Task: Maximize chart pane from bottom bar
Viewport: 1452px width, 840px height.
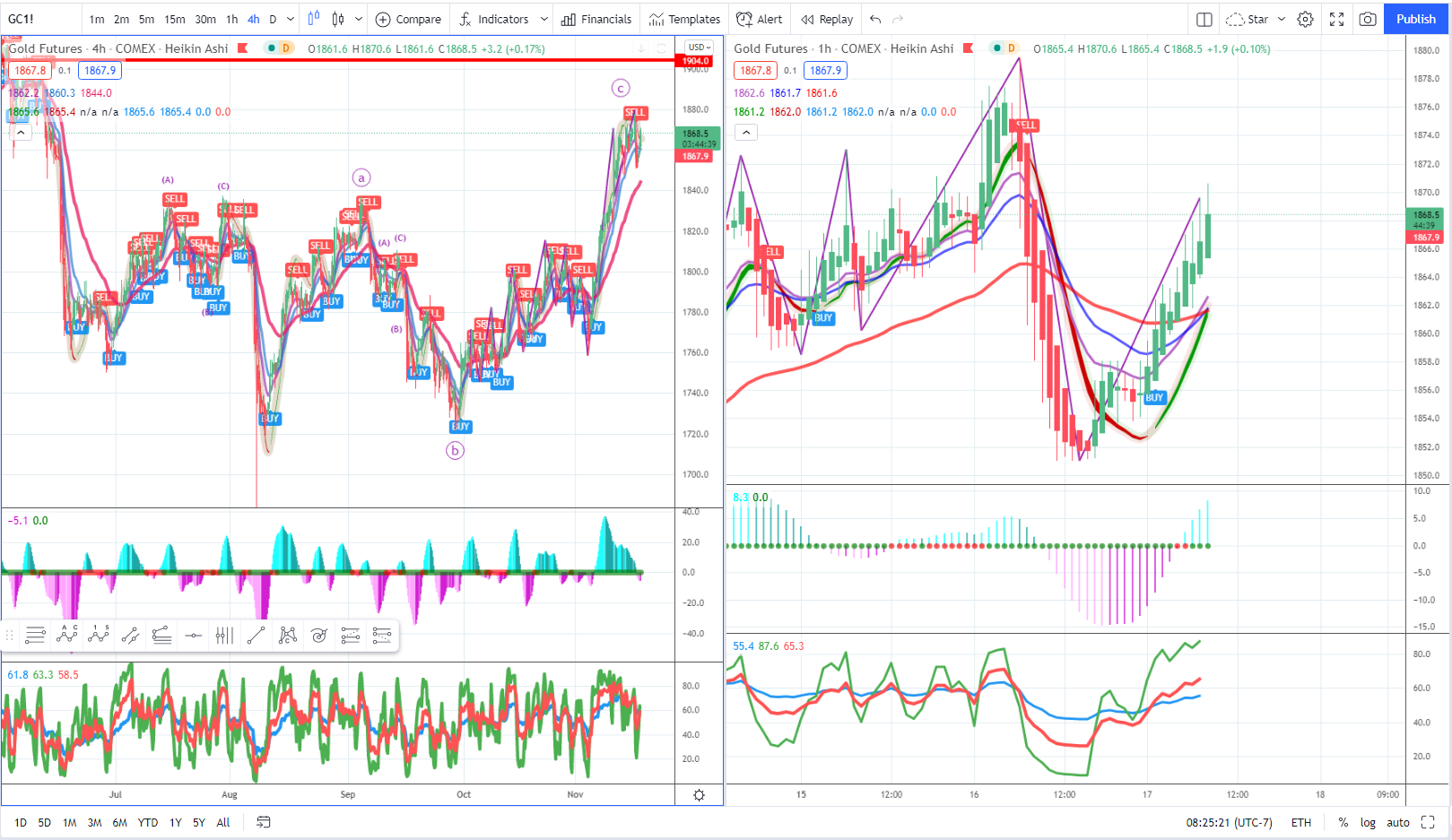Action: pyautogui.click(x=1429, y=822)
